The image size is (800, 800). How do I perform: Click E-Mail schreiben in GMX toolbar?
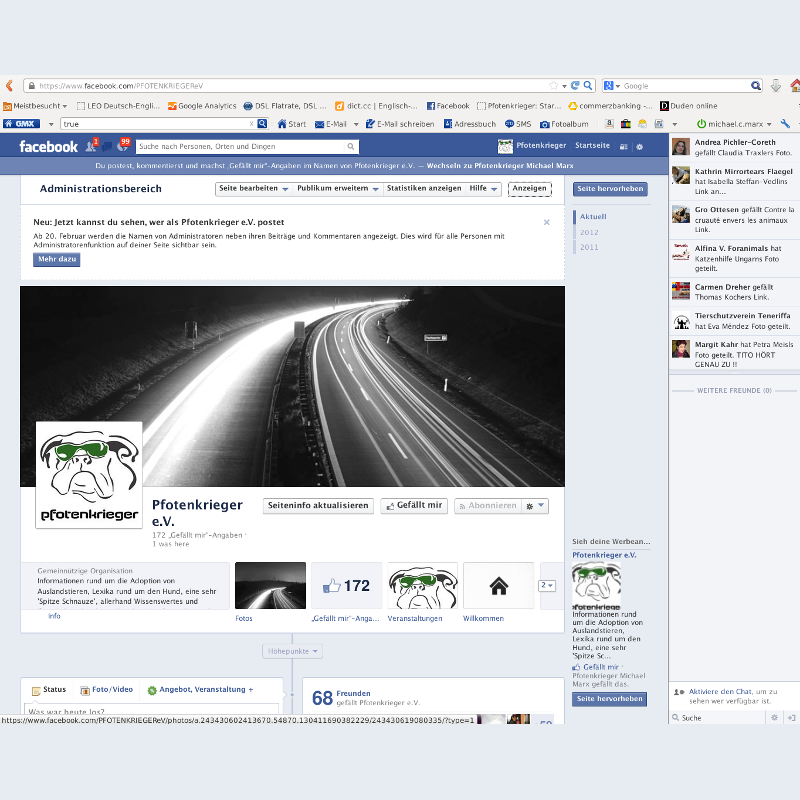click(400, 124)
